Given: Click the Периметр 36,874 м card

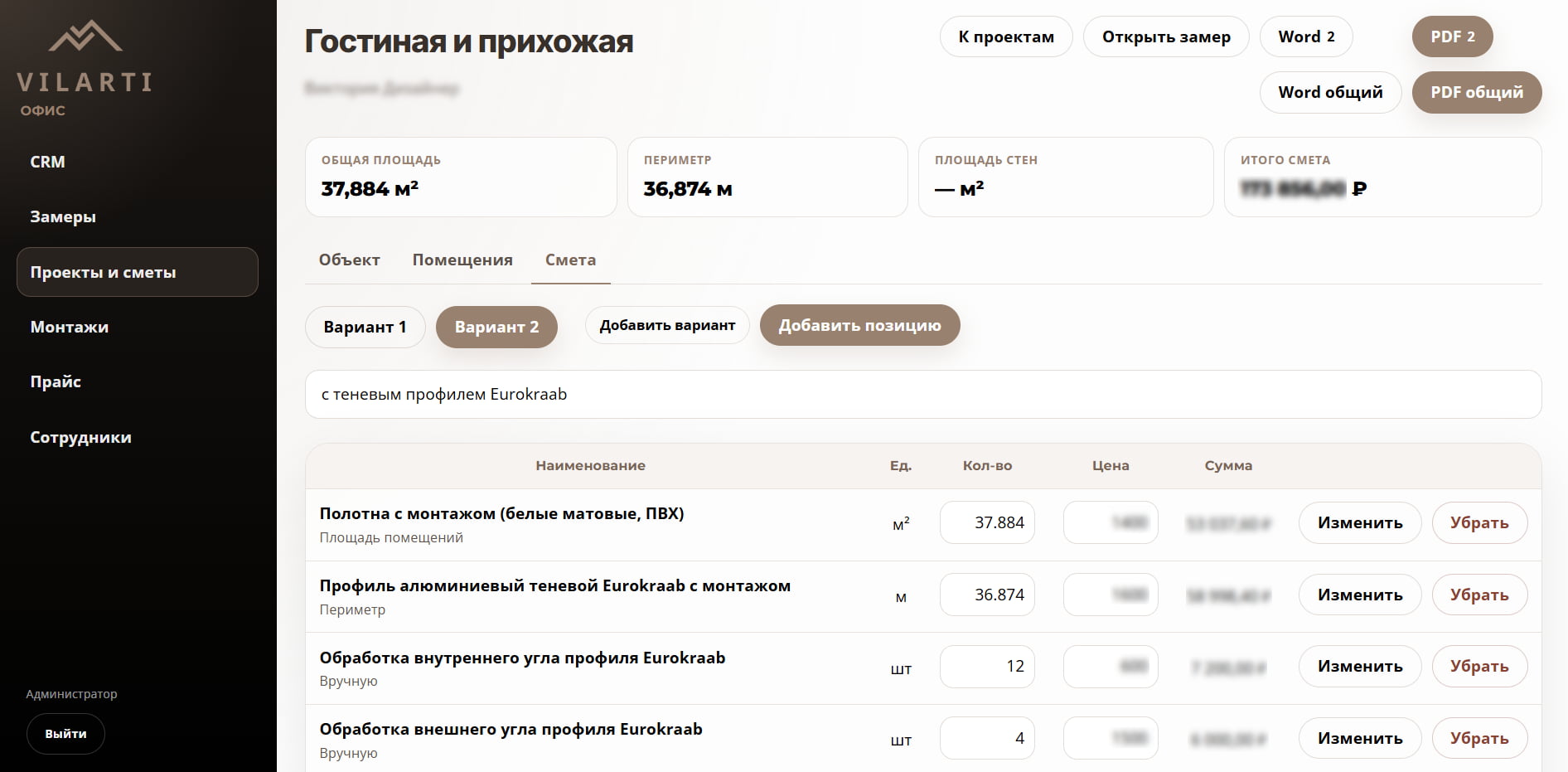Looking at the screenshot, I should point(767,177).
